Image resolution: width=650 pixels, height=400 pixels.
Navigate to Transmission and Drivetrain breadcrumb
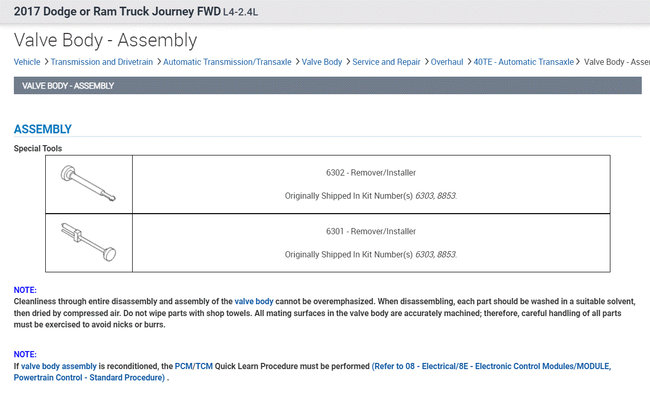click(x=101, y=62)
